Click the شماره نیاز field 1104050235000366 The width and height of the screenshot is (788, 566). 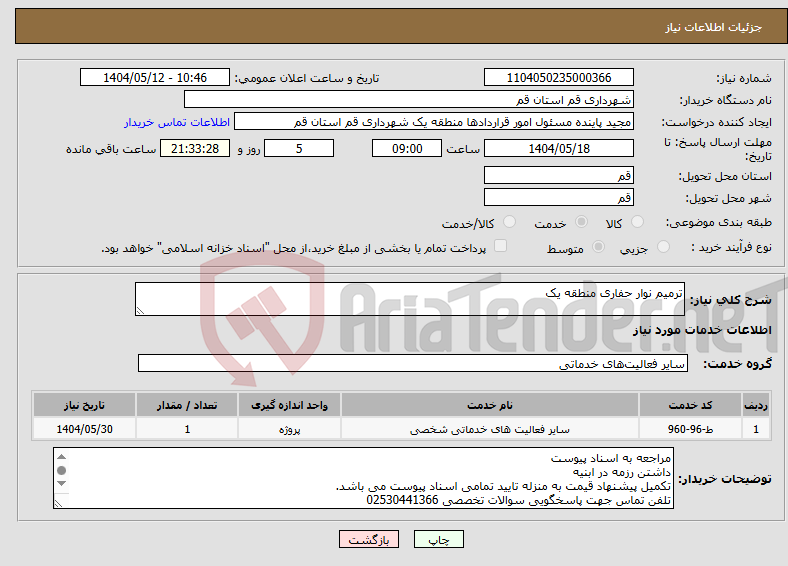pos(558,77)
